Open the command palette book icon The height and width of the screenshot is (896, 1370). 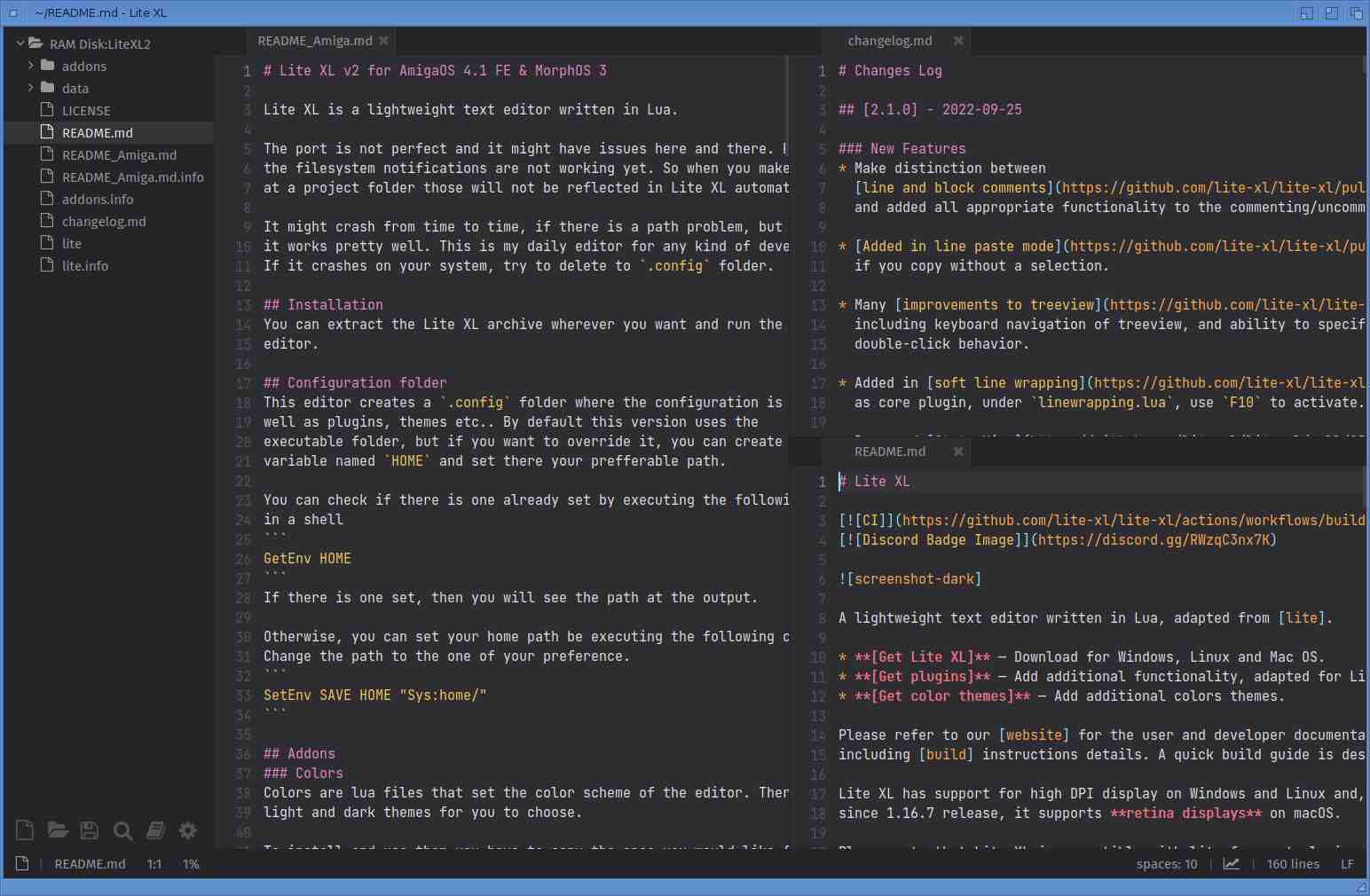[x=155, y=830]
